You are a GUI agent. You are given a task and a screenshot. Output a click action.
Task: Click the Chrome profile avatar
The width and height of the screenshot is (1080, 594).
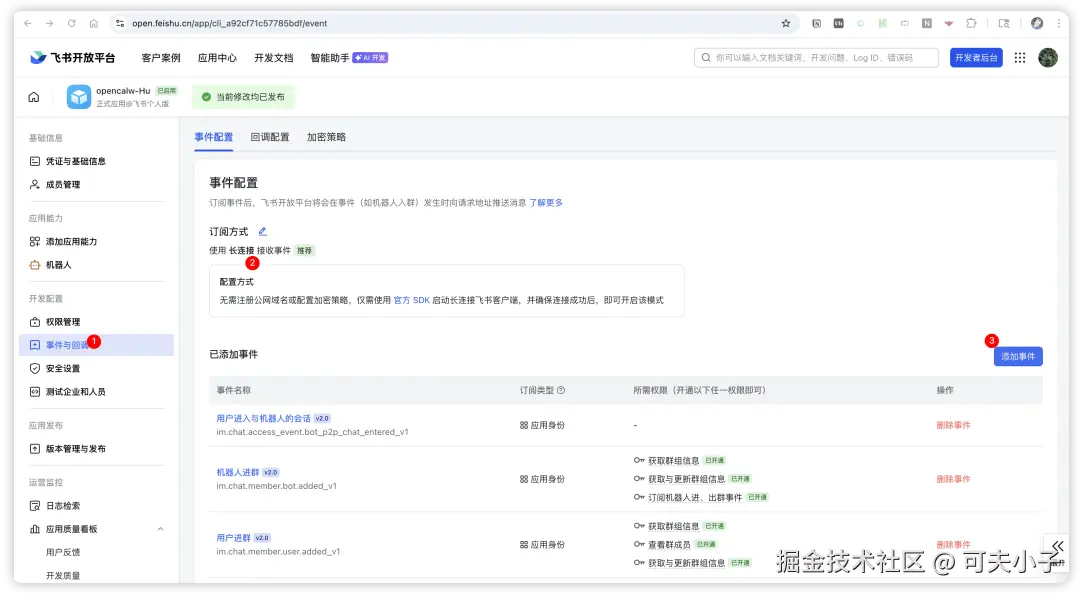click(1037, 23)
